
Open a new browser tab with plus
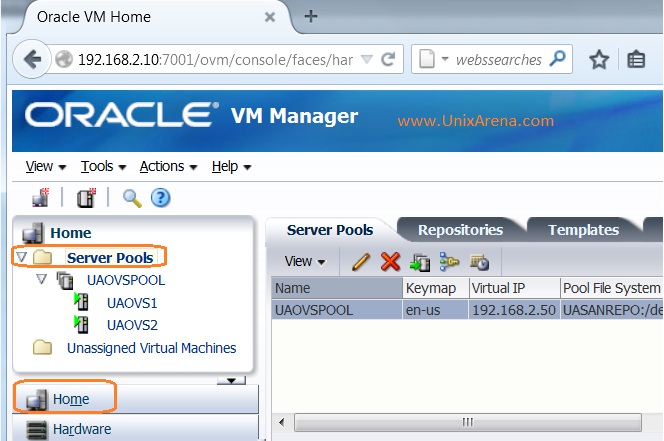pos(311,16)
